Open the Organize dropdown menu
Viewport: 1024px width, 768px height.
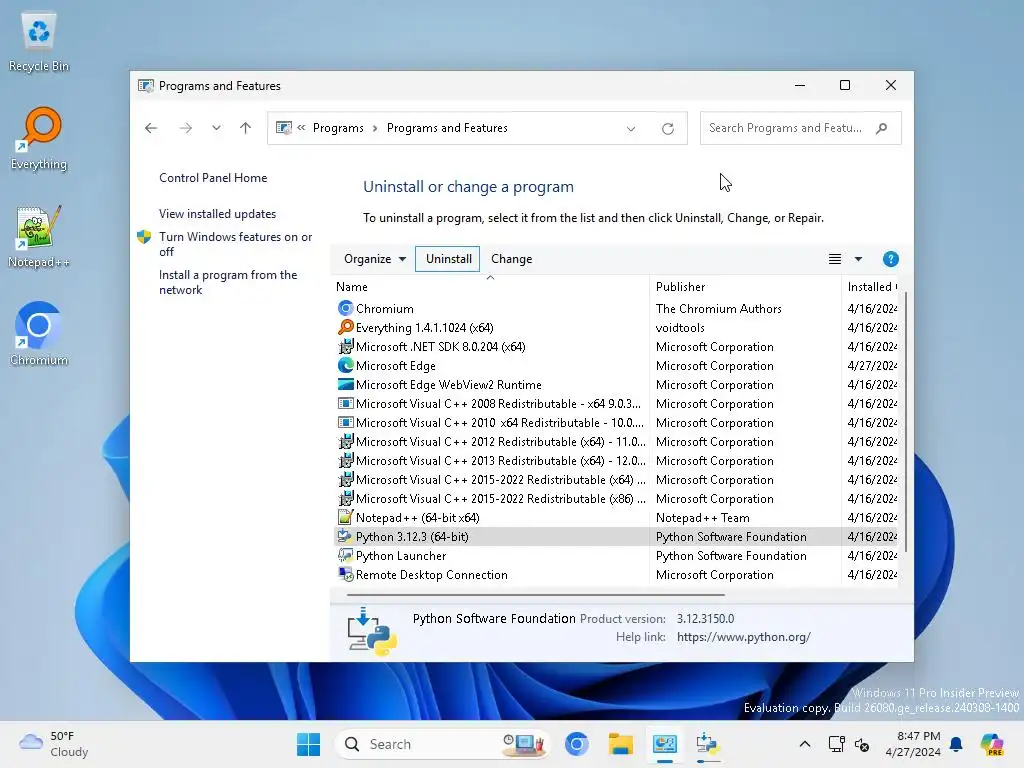point(375,259)
